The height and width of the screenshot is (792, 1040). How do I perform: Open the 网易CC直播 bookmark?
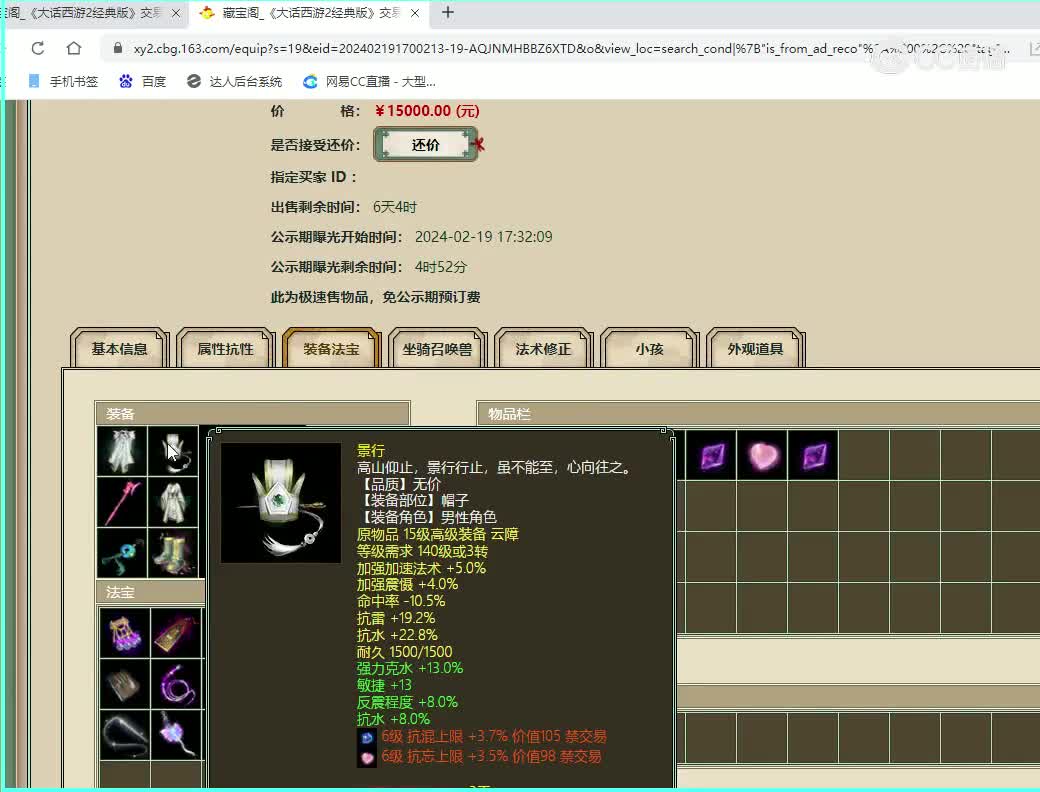[x=369, y=82]
